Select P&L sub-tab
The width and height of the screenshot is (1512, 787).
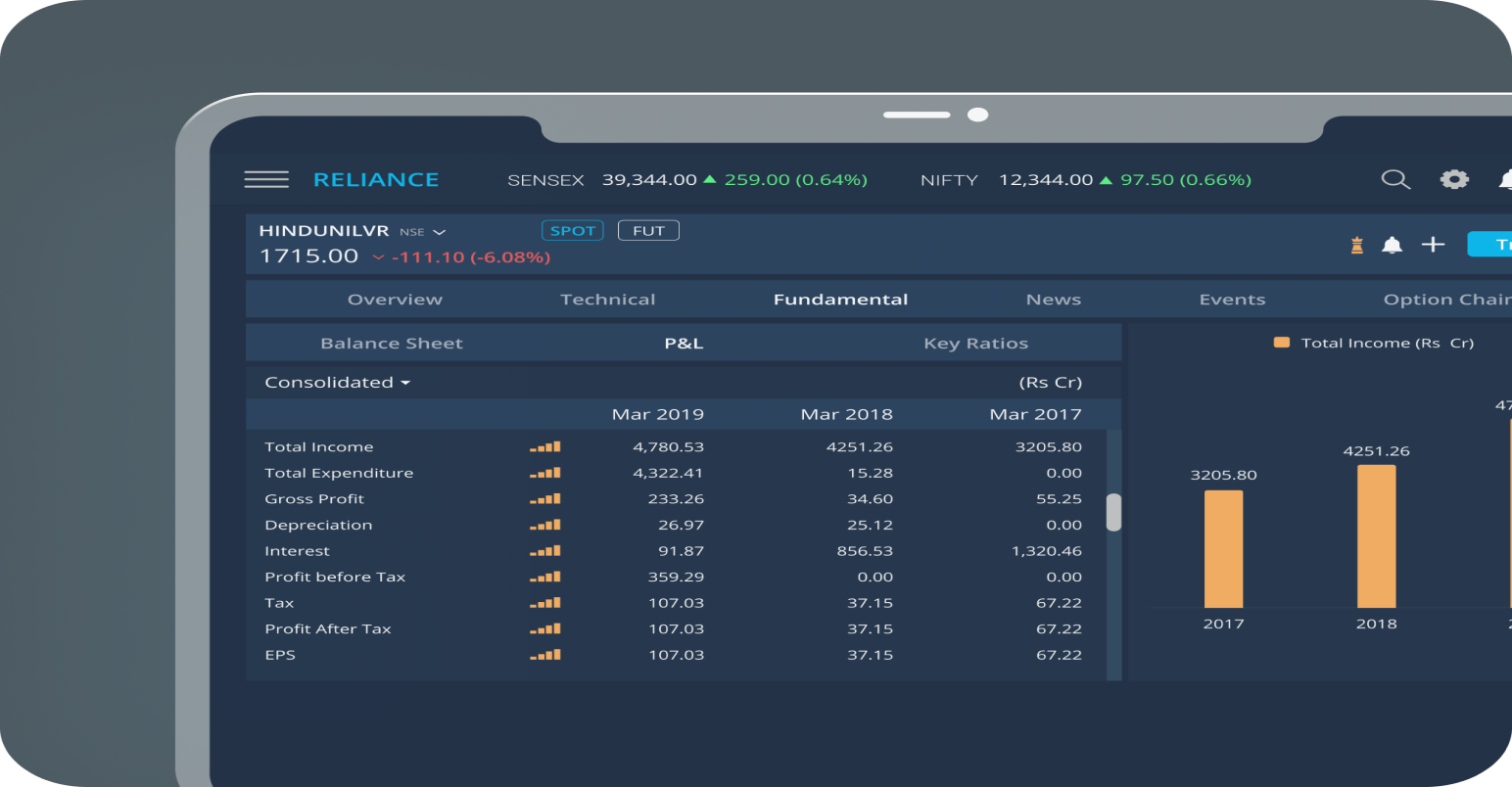[684, 344]
